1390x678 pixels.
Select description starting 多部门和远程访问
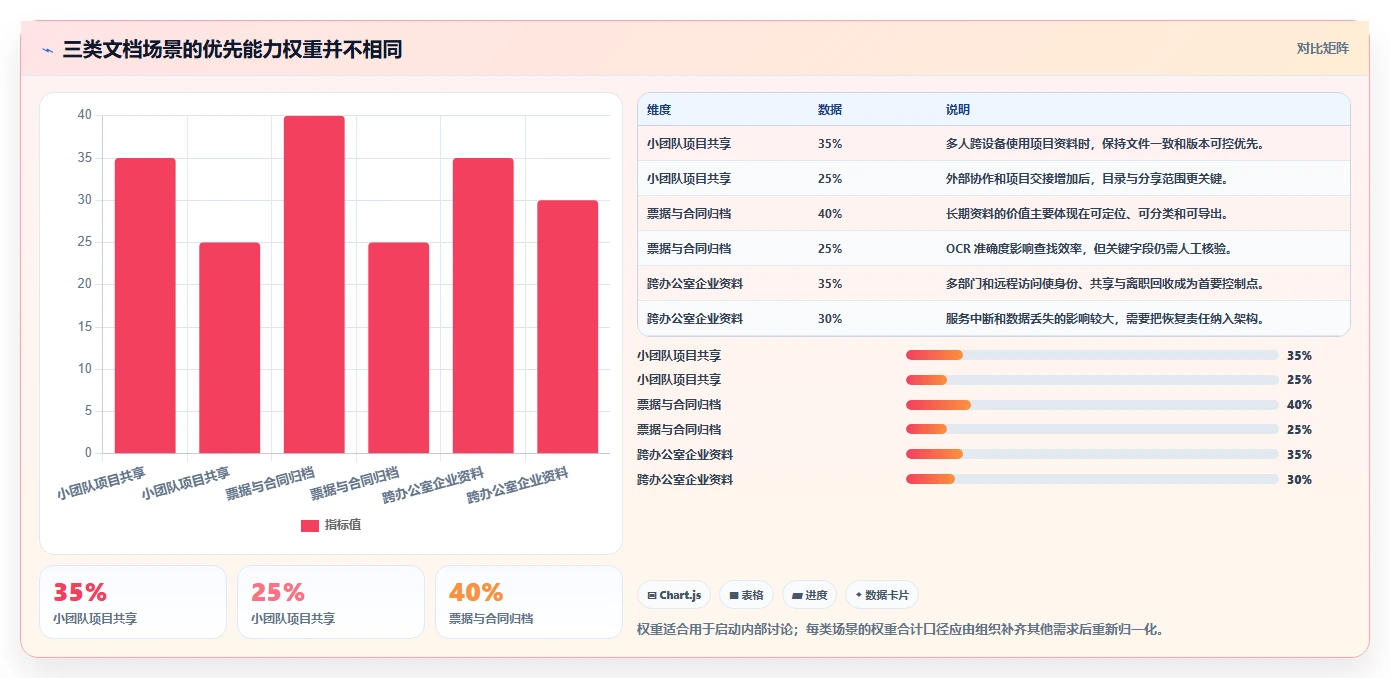[x=1106, y=284]
